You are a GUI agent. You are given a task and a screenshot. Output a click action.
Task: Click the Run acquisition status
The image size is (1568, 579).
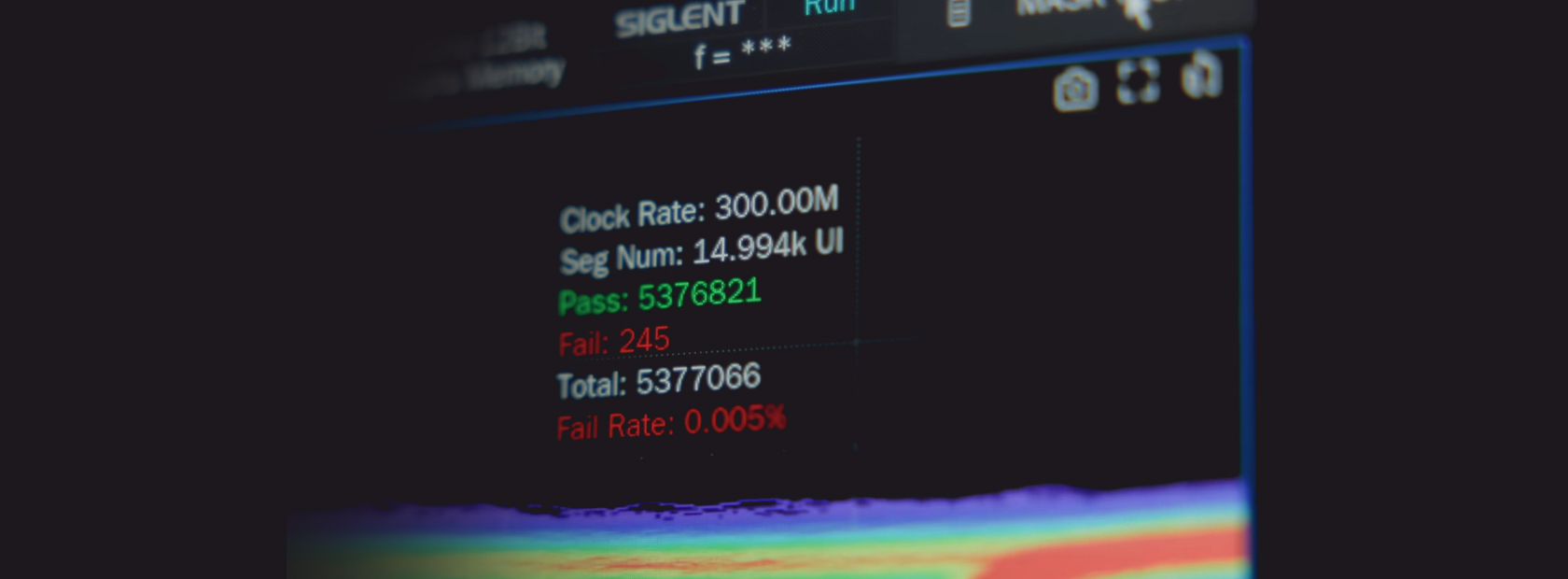(x=829, y=7)
